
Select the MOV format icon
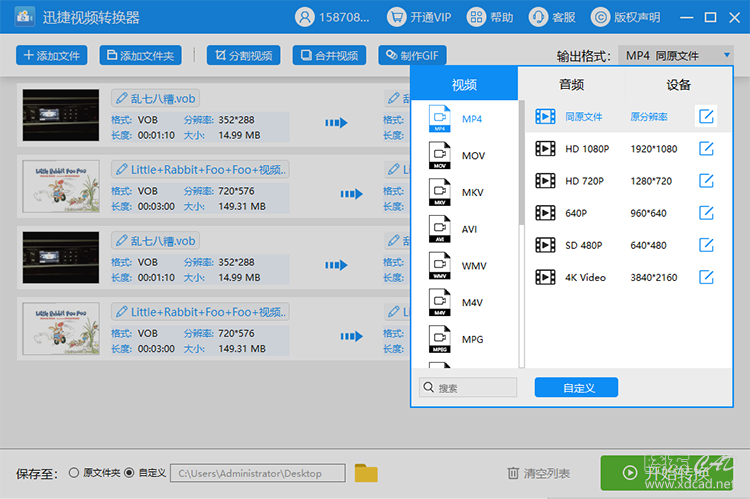click(440, 155)
